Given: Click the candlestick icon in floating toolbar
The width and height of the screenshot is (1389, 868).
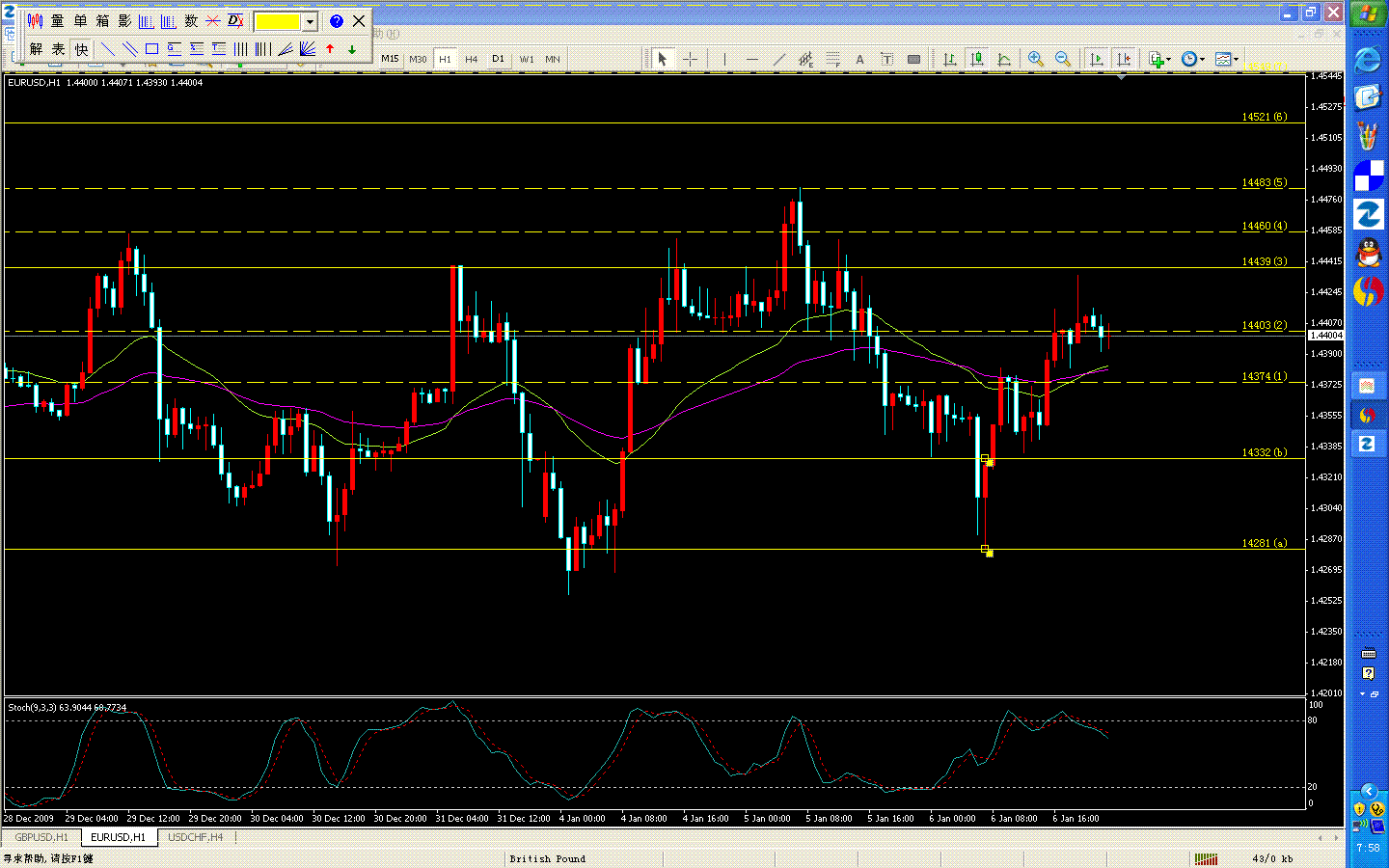Looking at the screenshot, I should (x=35, y=21).
